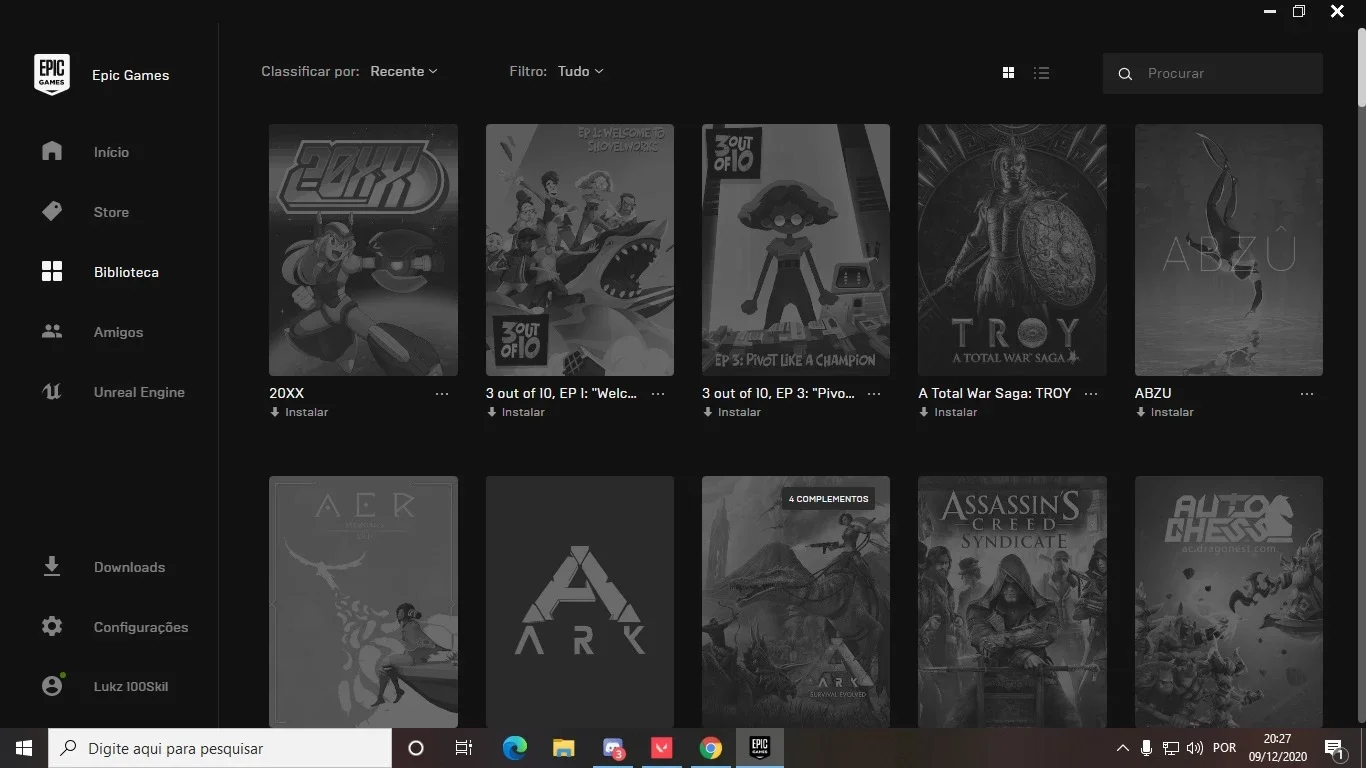Open the TROY cover thumbnail
The width and height of the screenshot is (1366, 768).
[x=1012, y=250]
